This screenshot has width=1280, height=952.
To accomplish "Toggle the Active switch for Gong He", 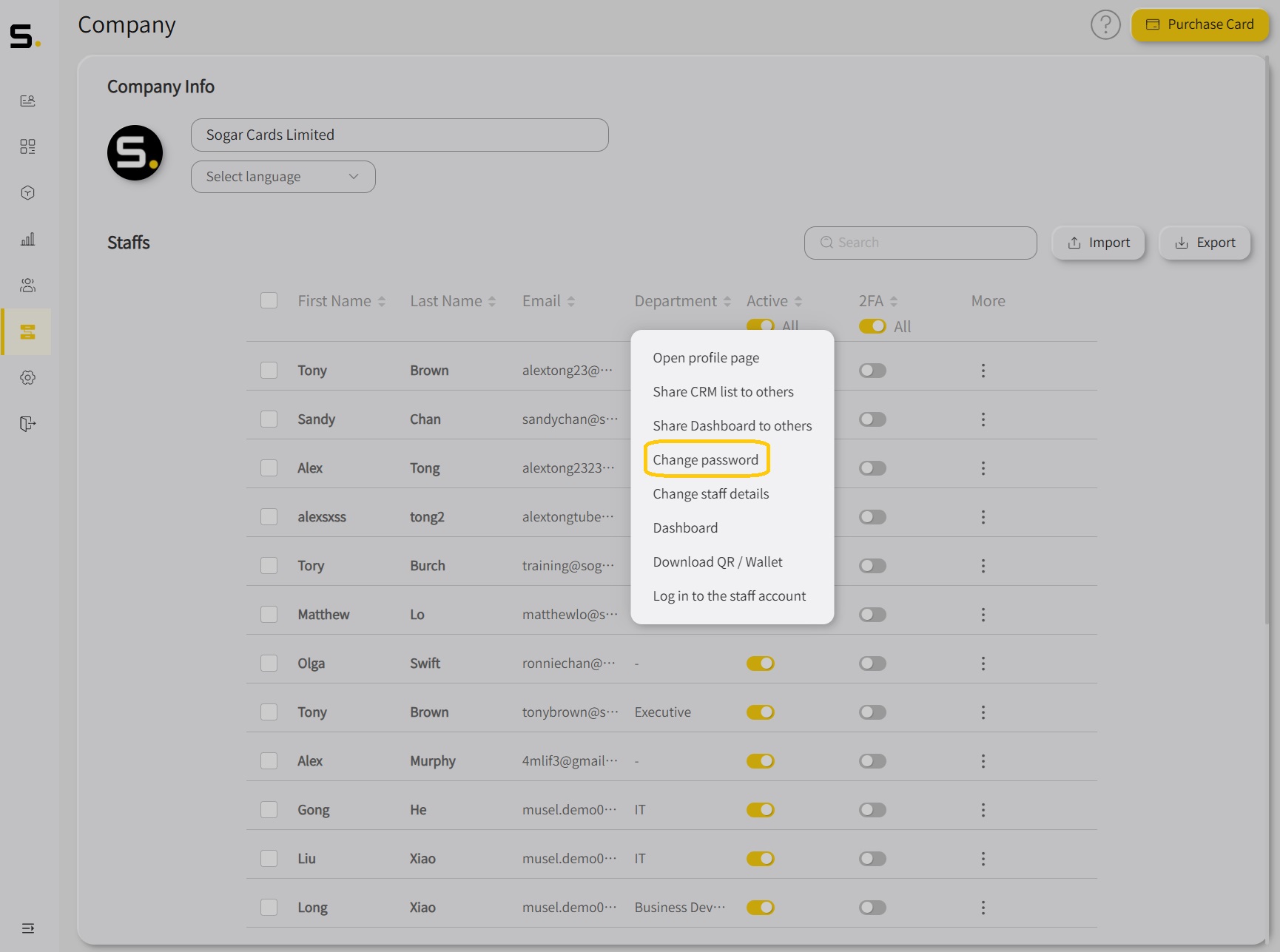I will [760, 810].
